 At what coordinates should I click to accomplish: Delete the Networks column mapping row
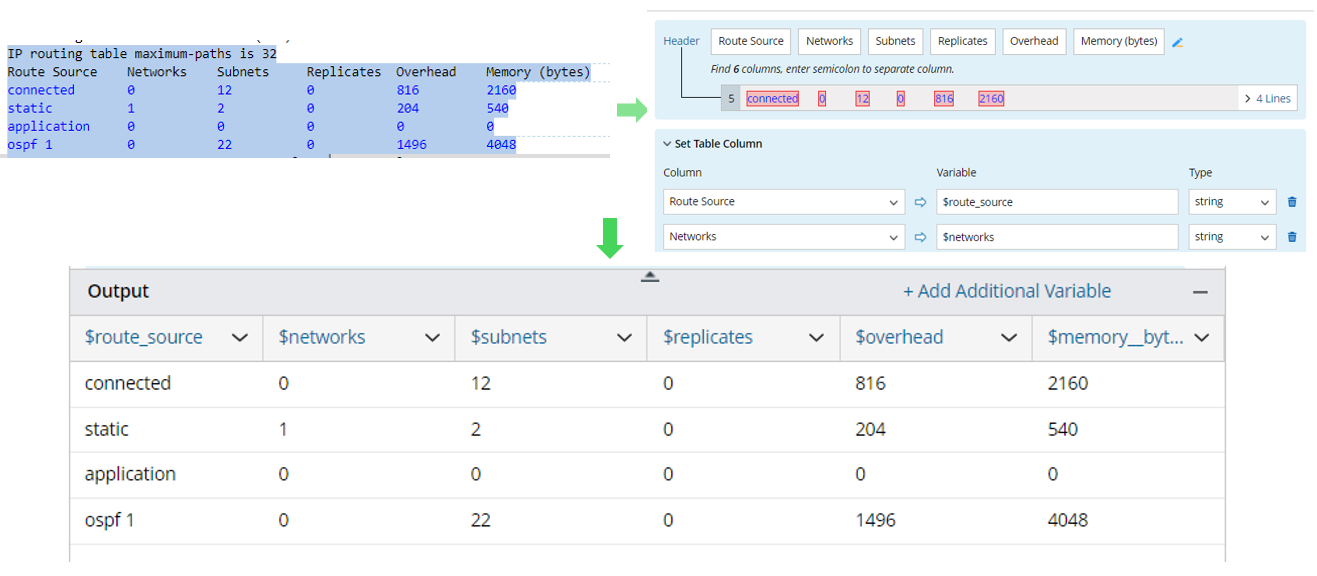click(x=1292, y=237)
